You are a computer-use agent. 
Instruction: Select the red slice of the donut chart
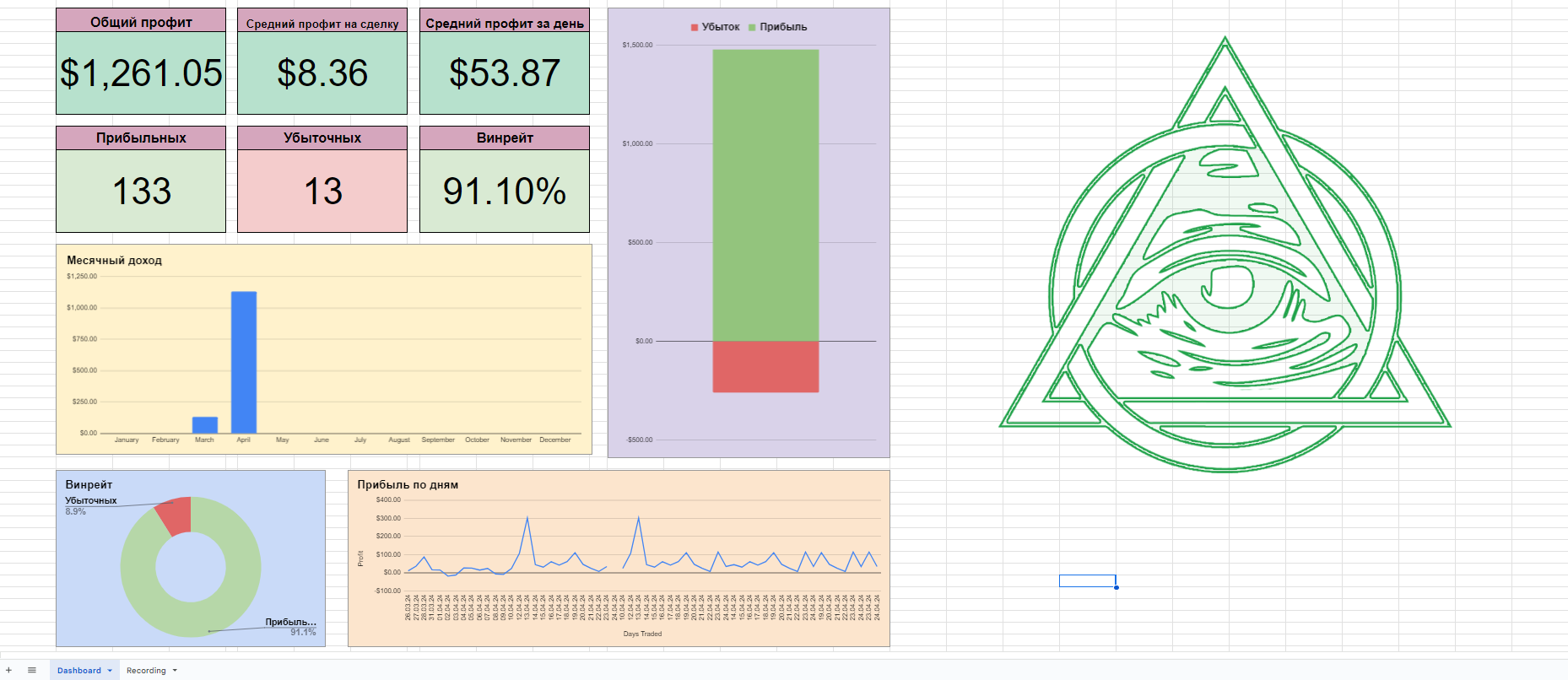pos(174,515)
